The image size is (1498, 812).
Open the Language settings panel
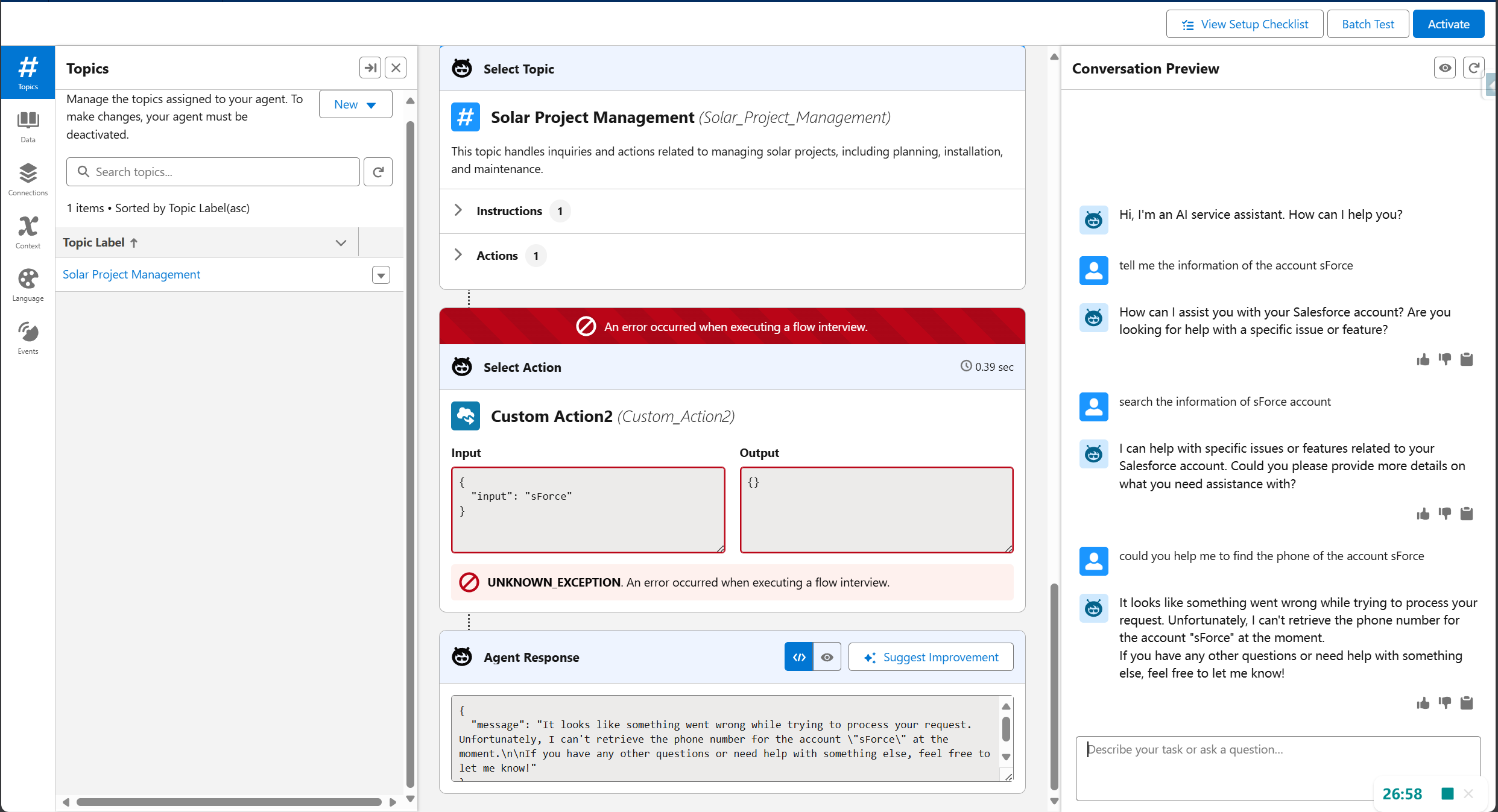(28, 285)
